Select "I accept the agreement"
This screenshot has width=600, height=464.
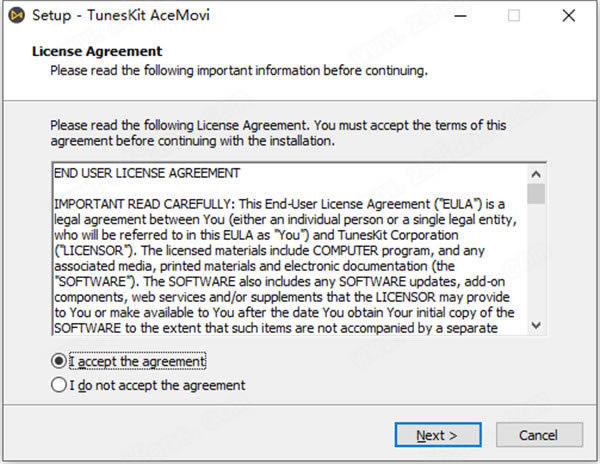coord(59,361)
